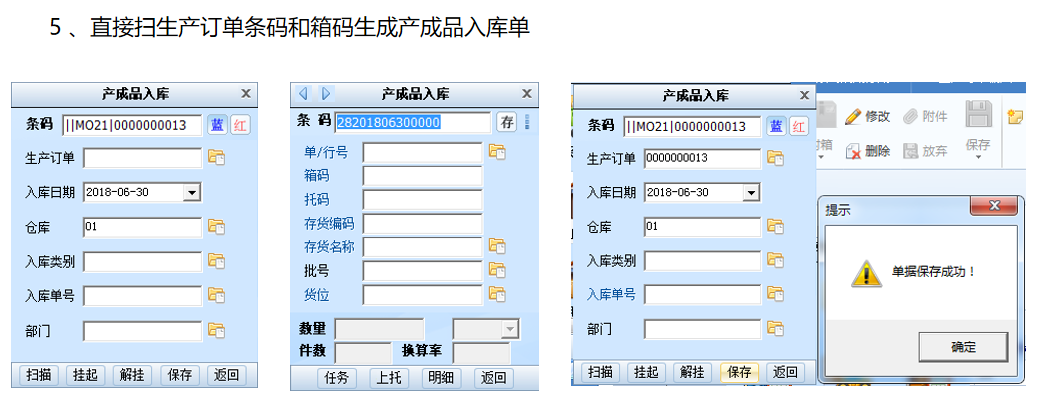Click 任务 button in middle panel
Image resolution: width=1038 pixels, height=399 pixels.
[x=337, y=378]
